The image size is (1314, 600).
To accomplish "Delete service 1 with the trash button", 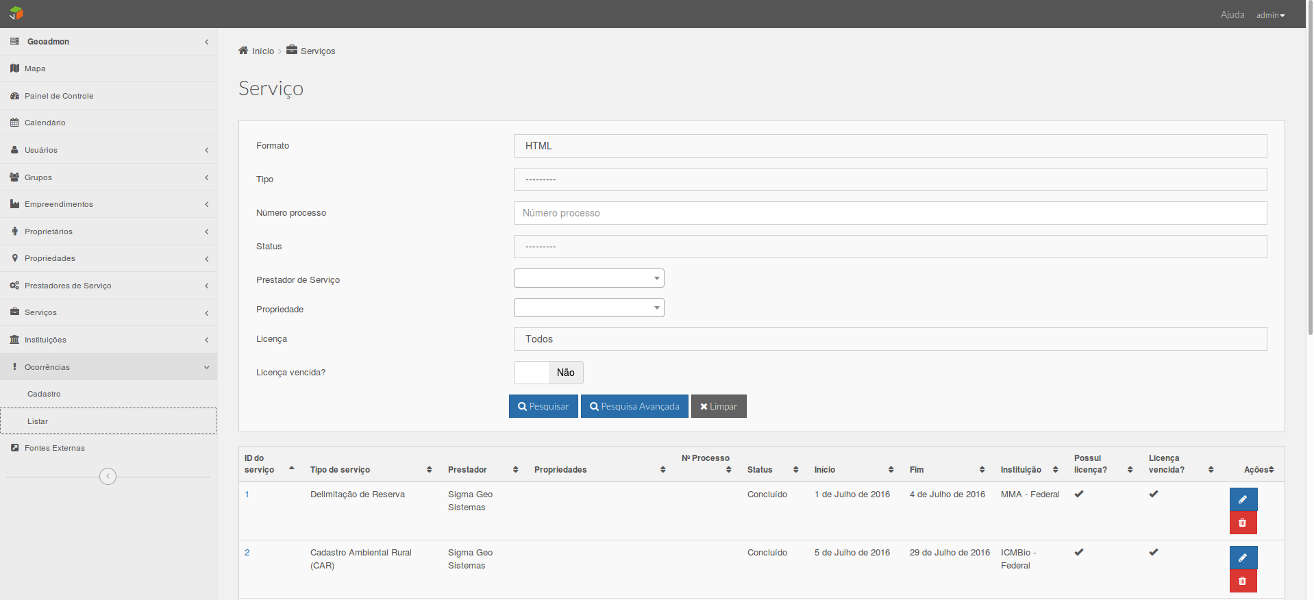I will pyautogui.click(x=1243, y=522).
